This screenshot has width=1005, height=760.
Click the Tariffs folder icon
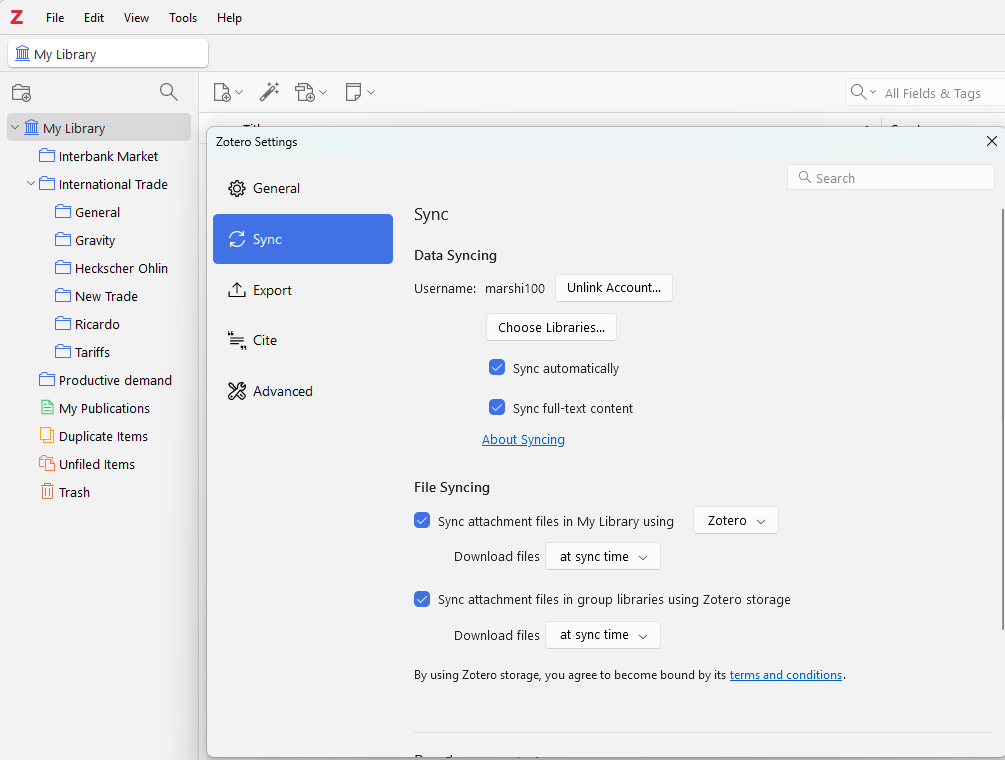pos(63,352)
